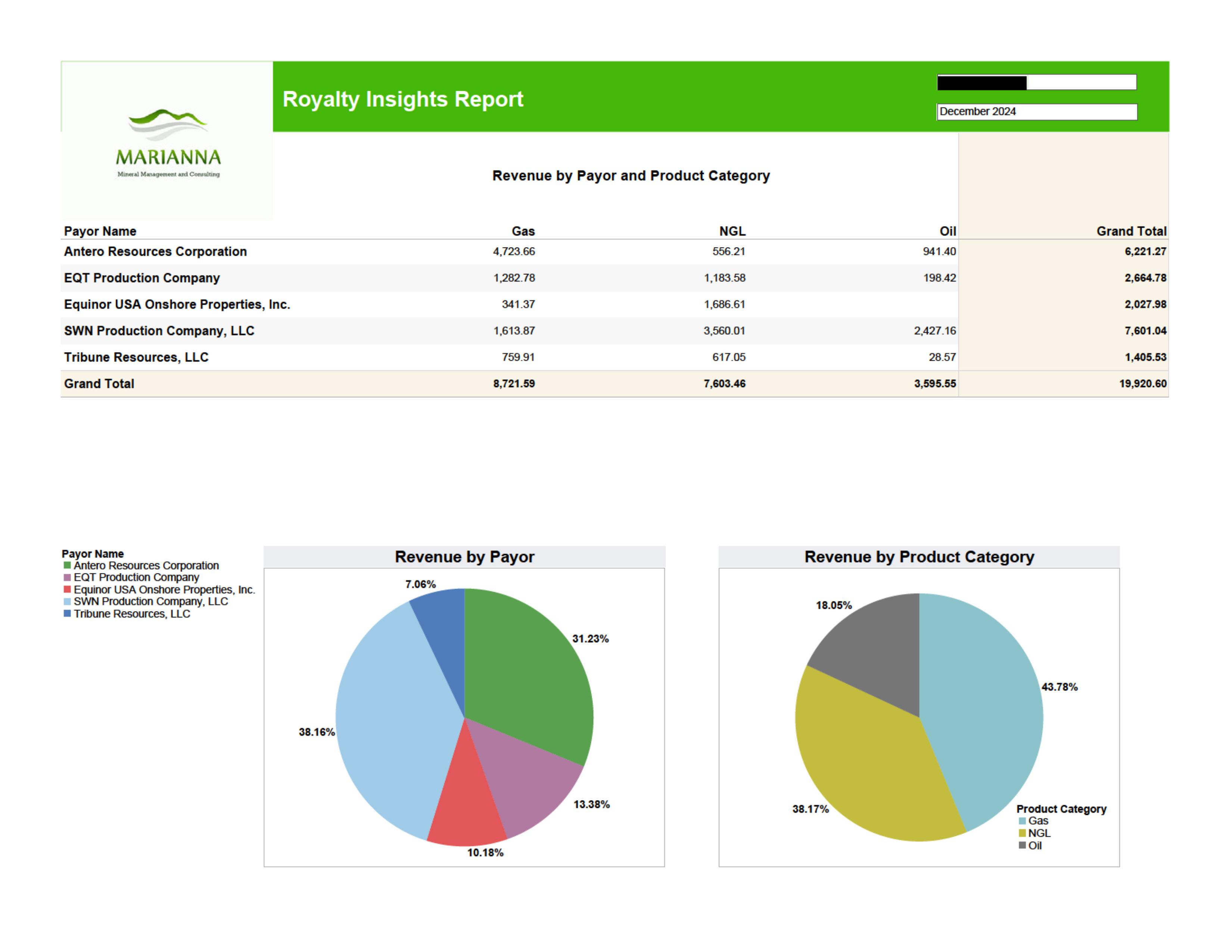Image resolution: width=1232 pixels, height=952 pixels.
Task: Click the Revenue by Payor and Product Category heading
Action: 631,175
